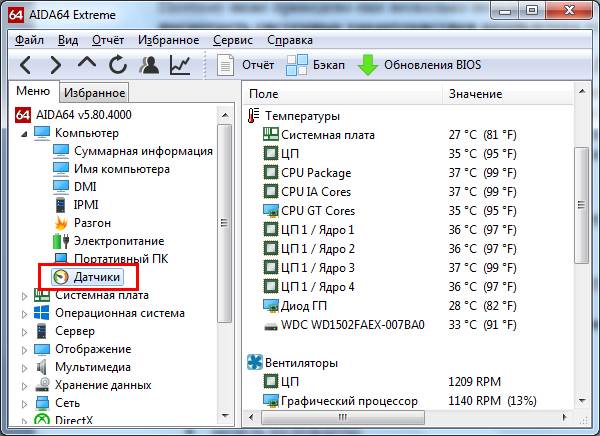Screen dimensions: 600x436
Task: Switch to the Избранное tab
Action: click(x=92, y=92)
